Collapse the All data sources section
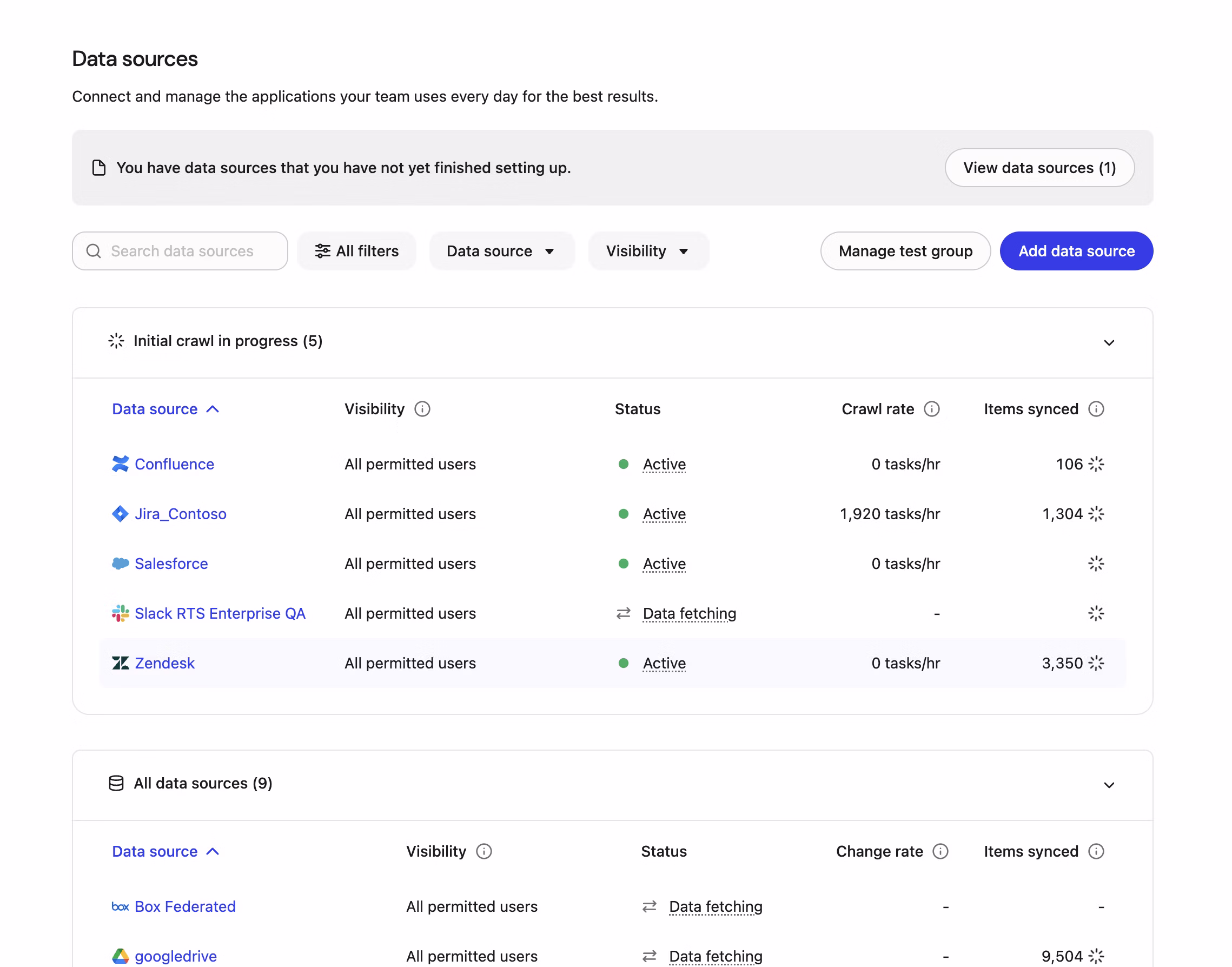The width and height of the screenshot is (1232, 967). click(1109, 785)
